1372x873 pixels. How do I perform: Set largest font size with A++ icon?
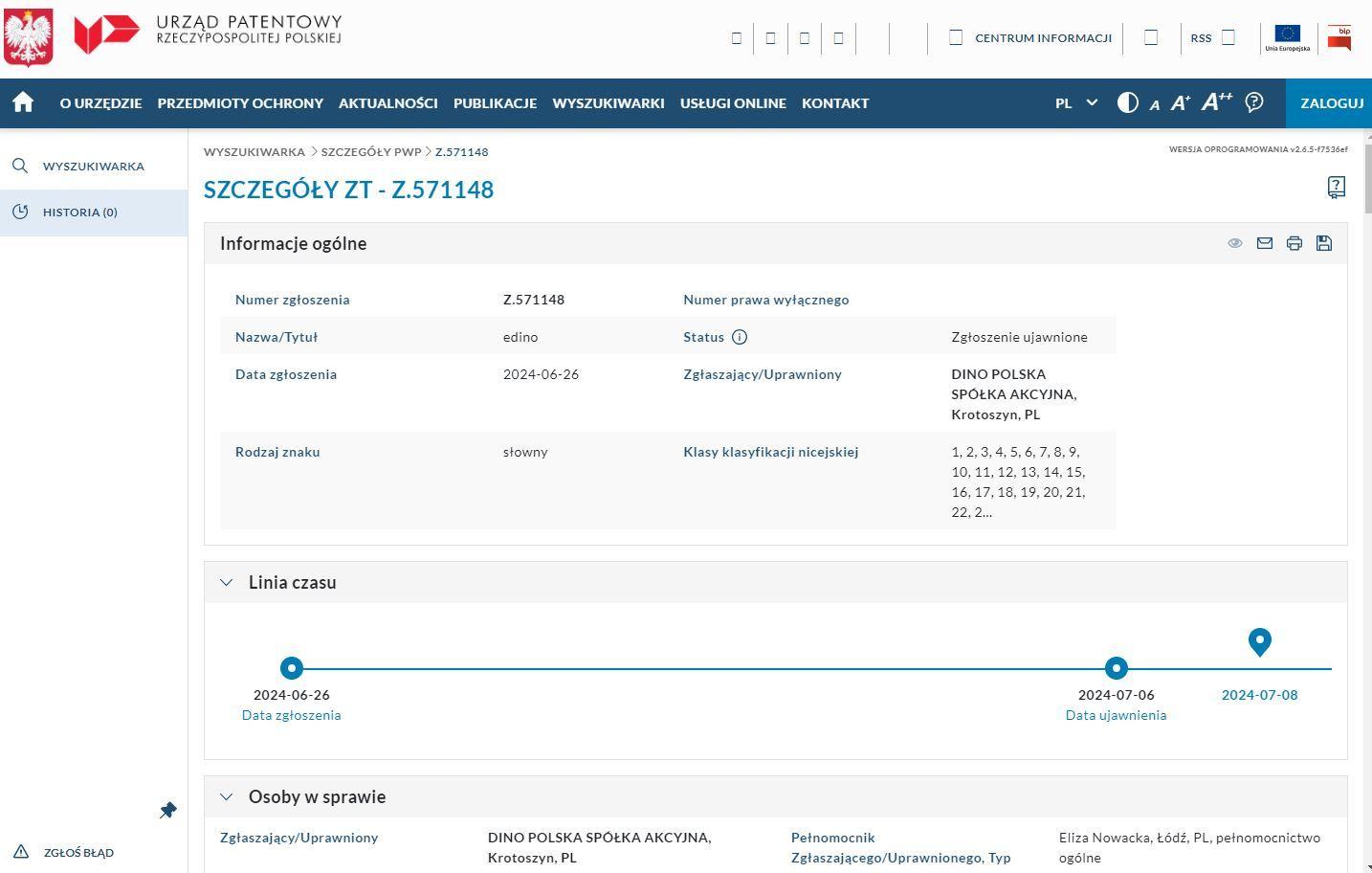coord(1217,101)
